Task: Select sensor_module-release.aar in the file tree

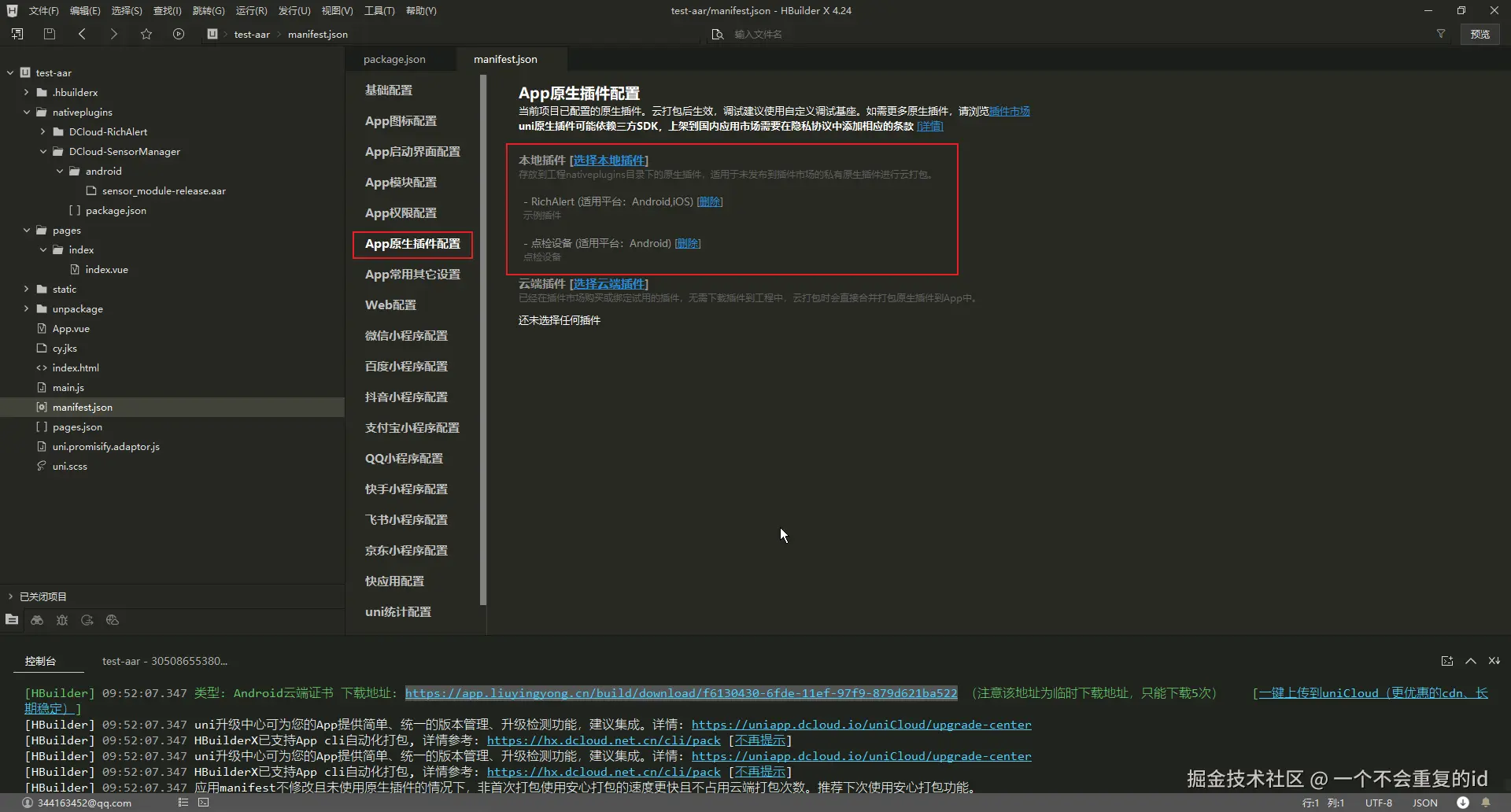Action: [164, 190]
